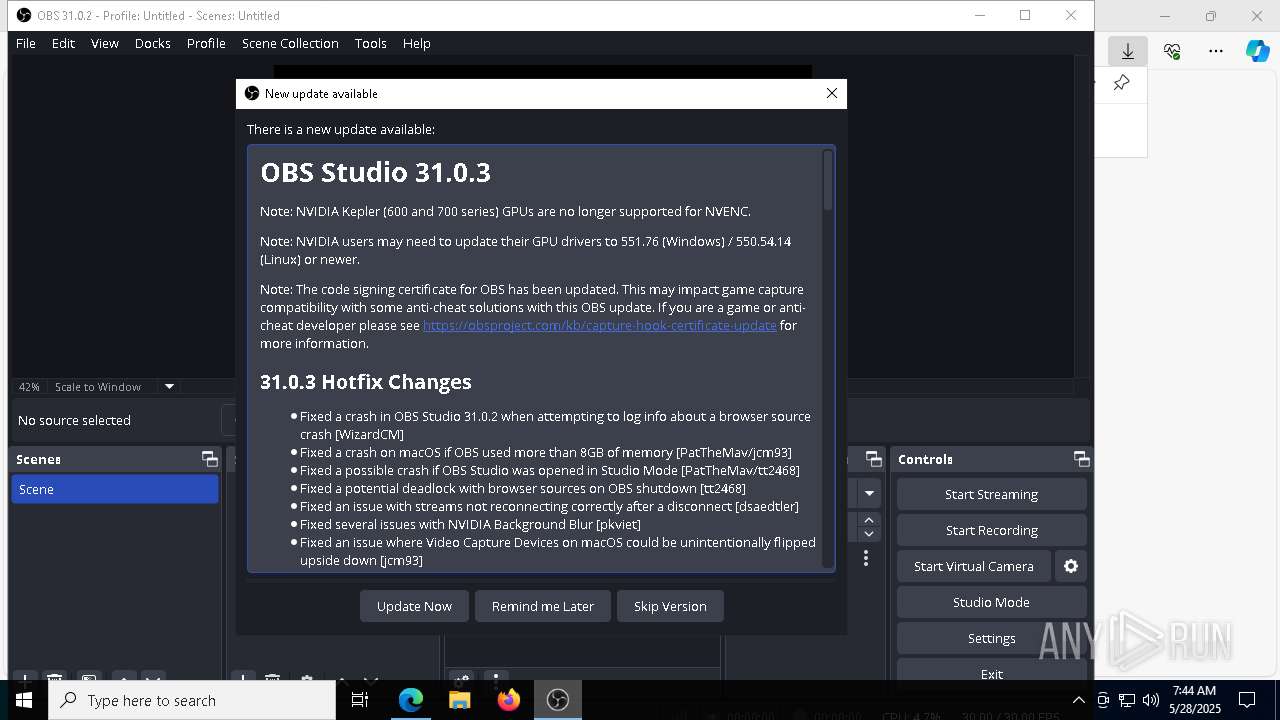Open the transition properties three-dot menu

click(866, 559)
